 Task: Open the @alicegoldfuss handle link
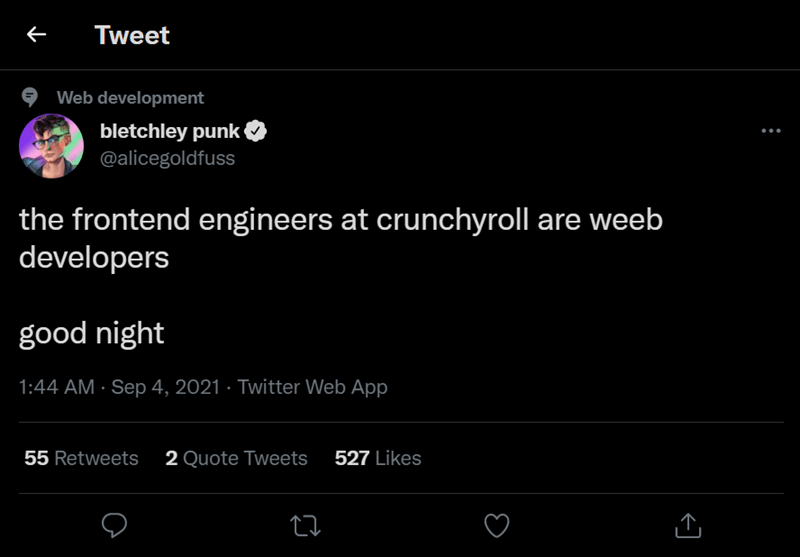[167, 158]
